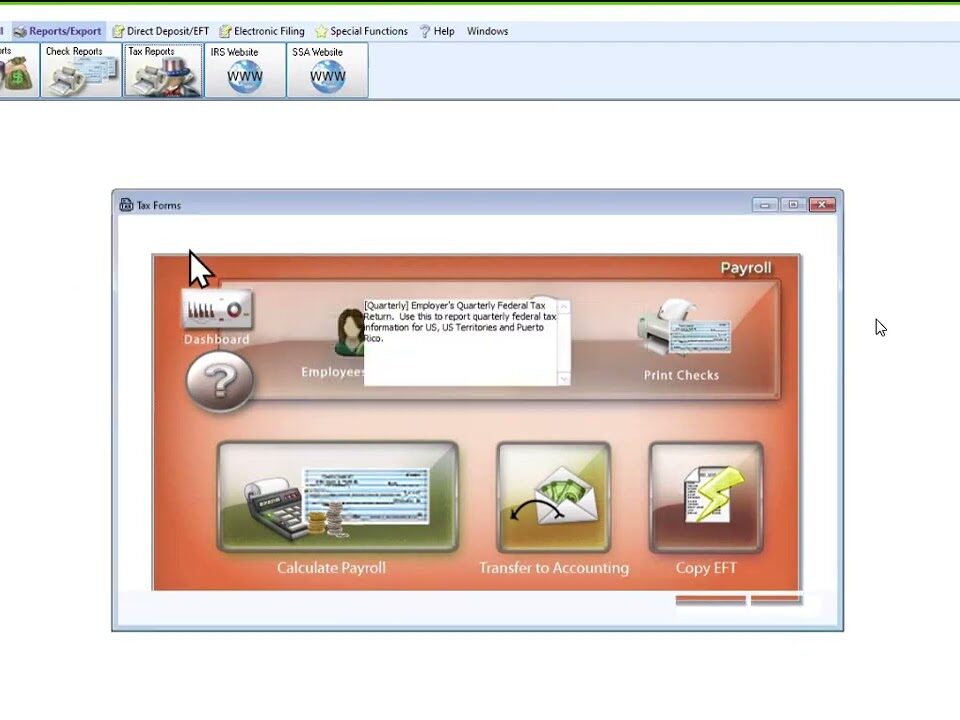Click Transfer to Accounting
960x720 pixels.
point(553,497)
